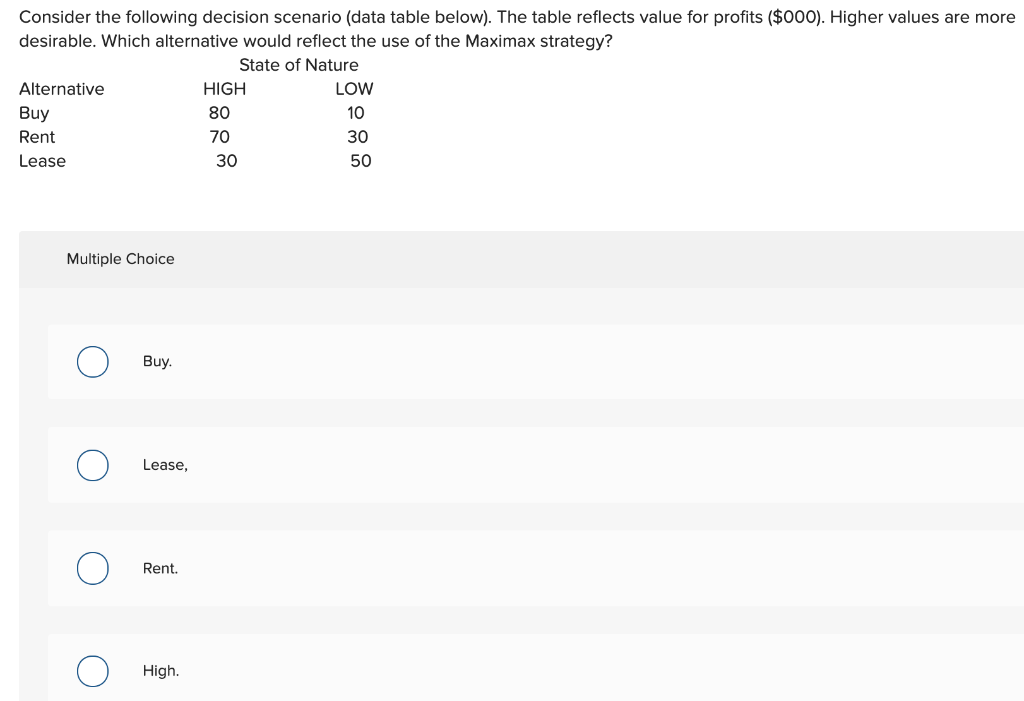Click the Rent row in the table
This screenshot has width=1024, height=701.
point(36,137)
